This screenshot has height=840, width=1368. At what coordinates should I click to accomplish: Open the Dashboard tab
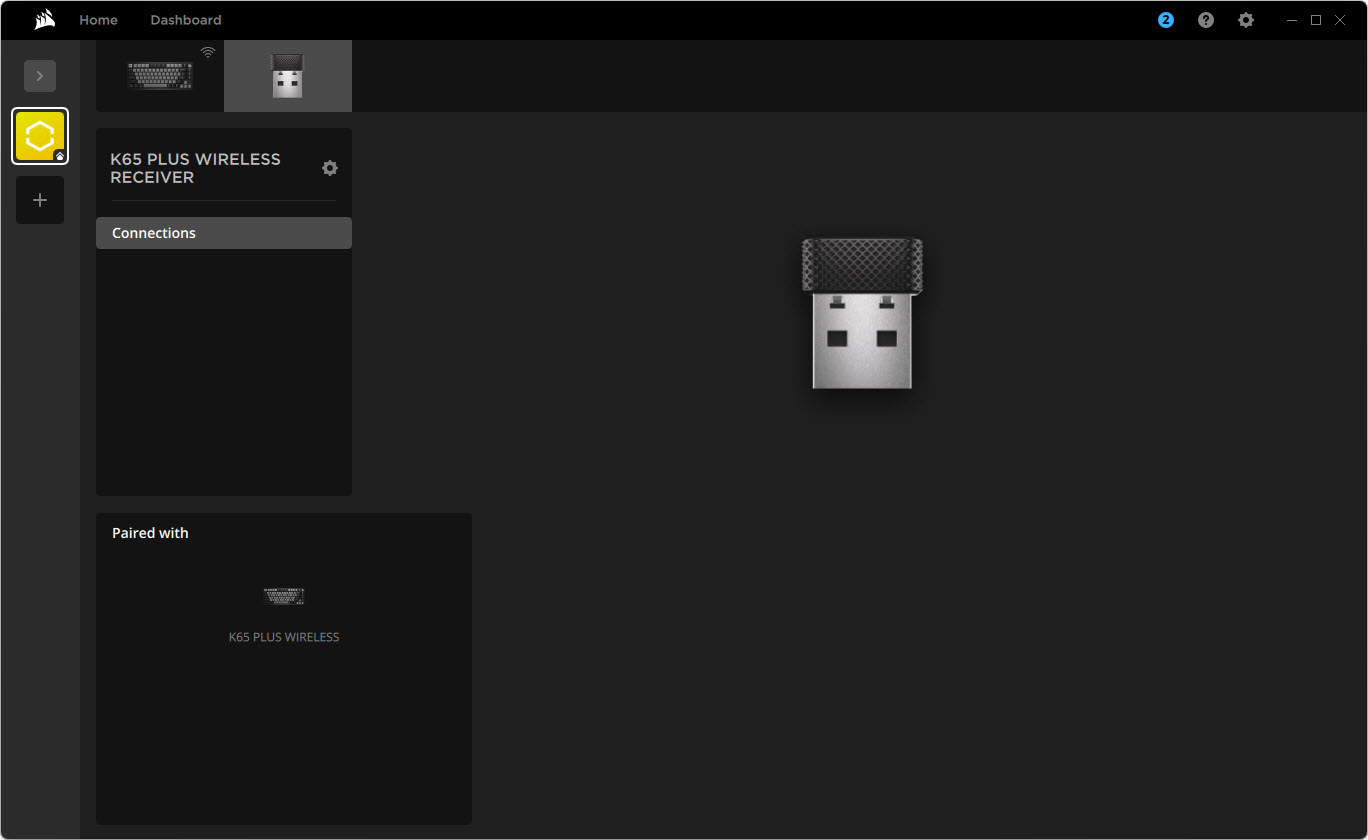point(186,20)
